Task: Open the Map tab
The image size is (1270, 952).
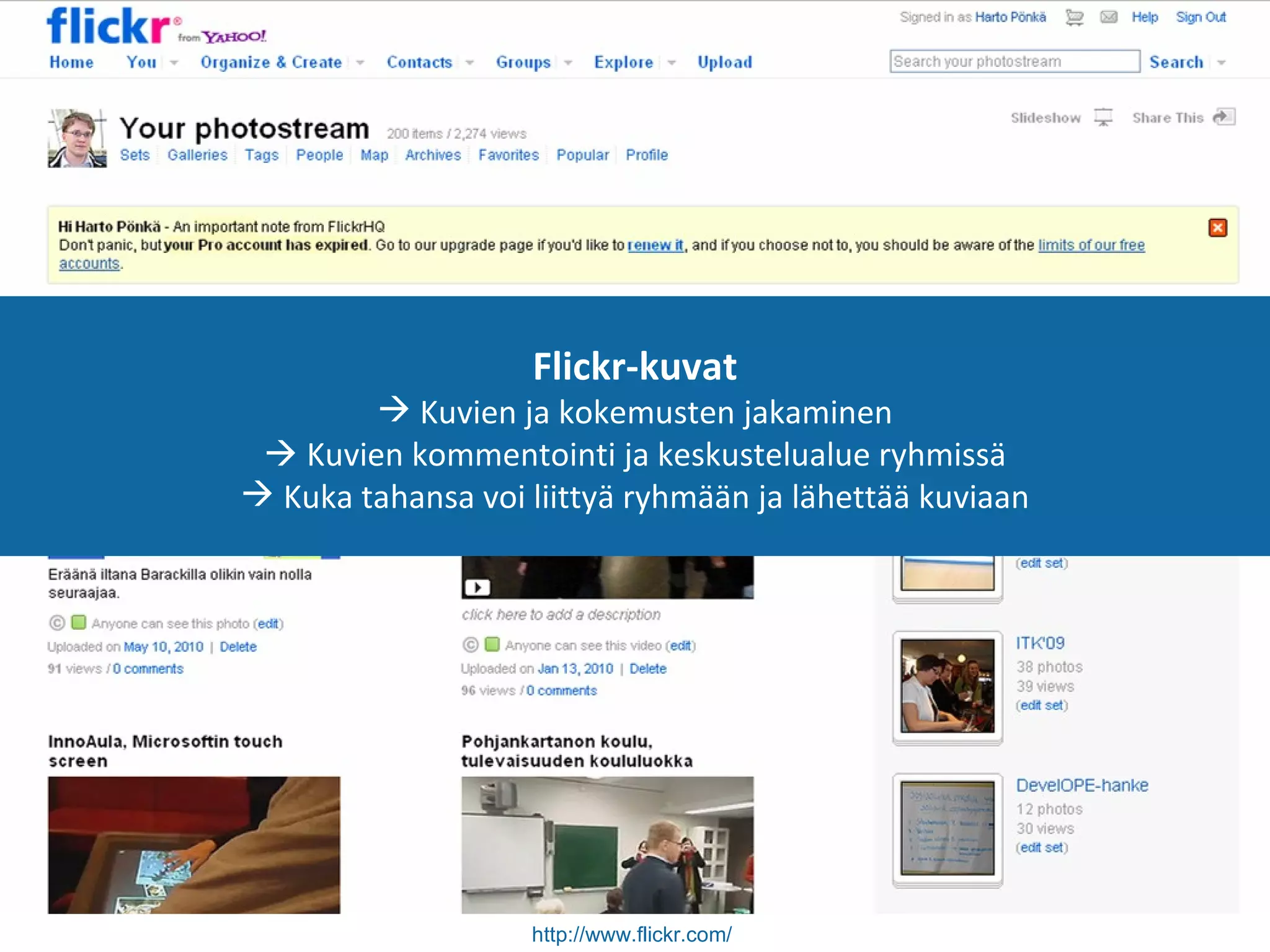Action: [x=374, y=155]
